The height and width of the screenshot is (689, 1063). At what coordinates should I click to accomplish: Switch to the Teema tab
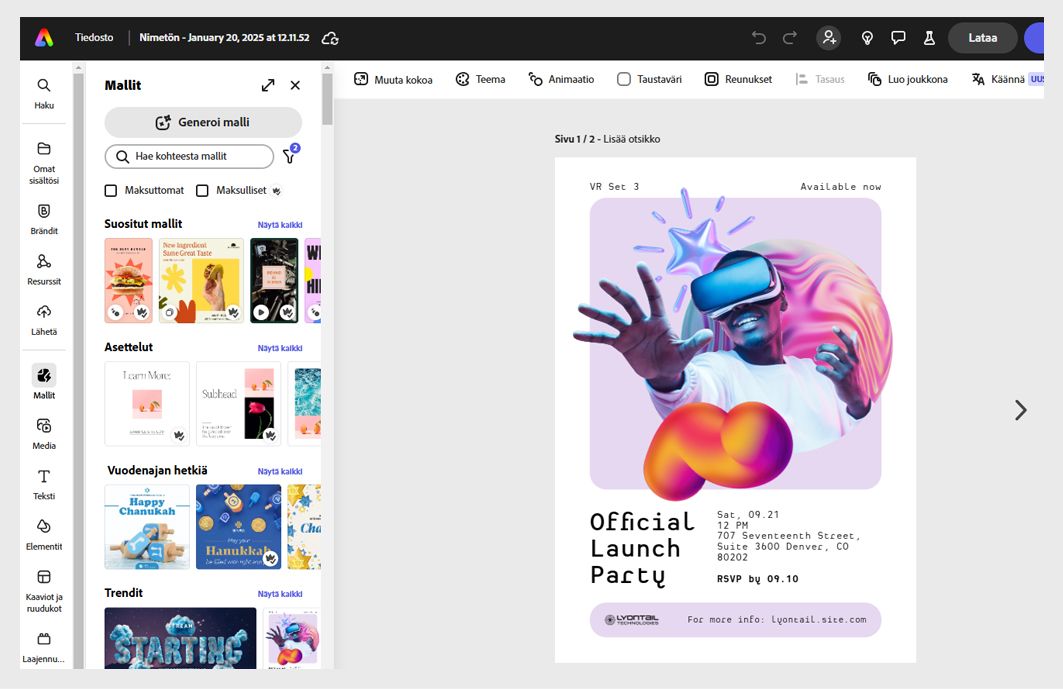coord(480,79)
